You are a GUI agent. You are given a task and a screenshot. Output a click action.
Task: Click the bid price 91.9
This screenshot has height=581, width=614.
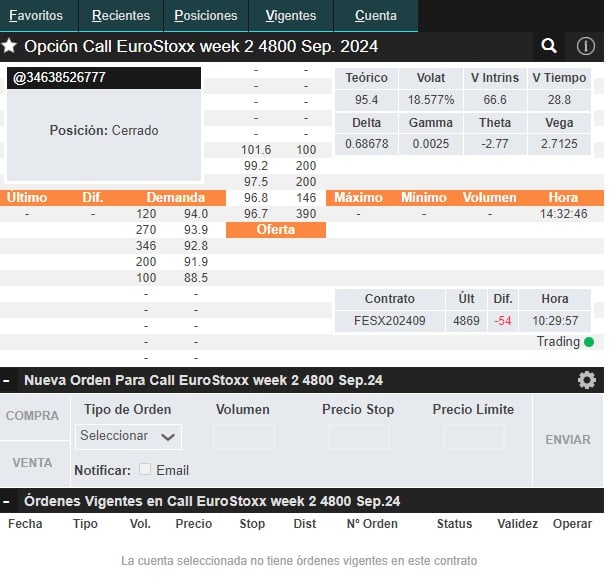(x=198, y=264)
